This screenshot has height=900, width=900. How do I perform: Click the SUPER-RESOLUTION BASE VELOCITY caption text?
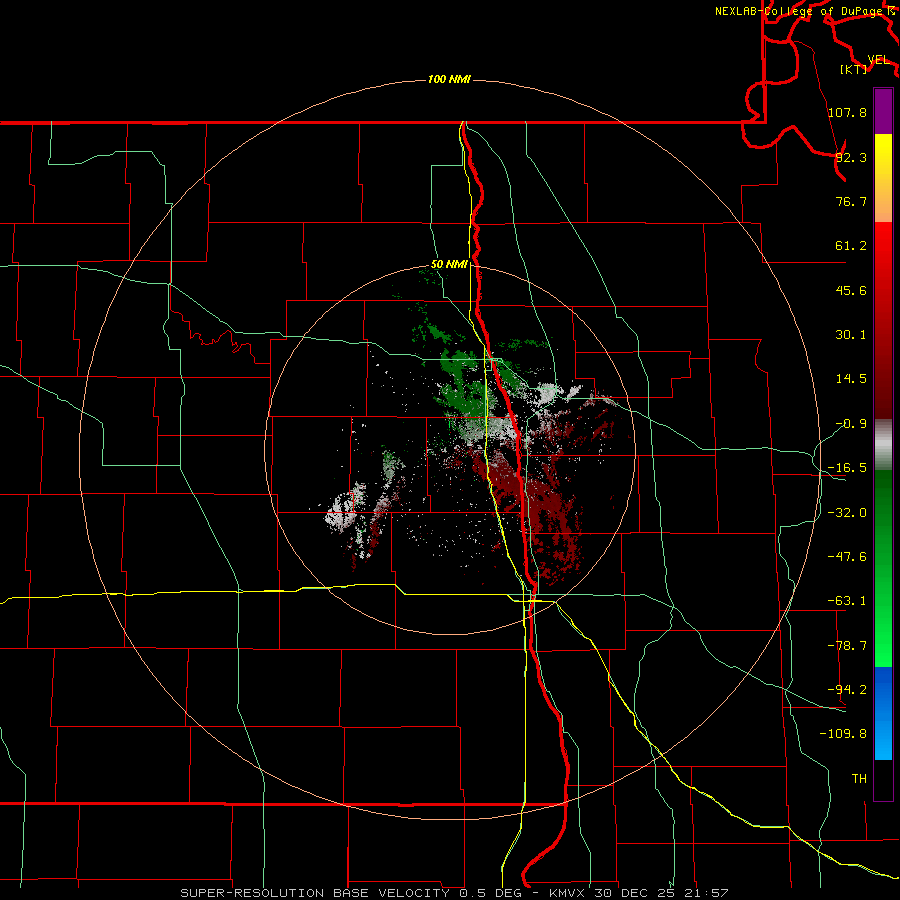click(x=315, y=893)
